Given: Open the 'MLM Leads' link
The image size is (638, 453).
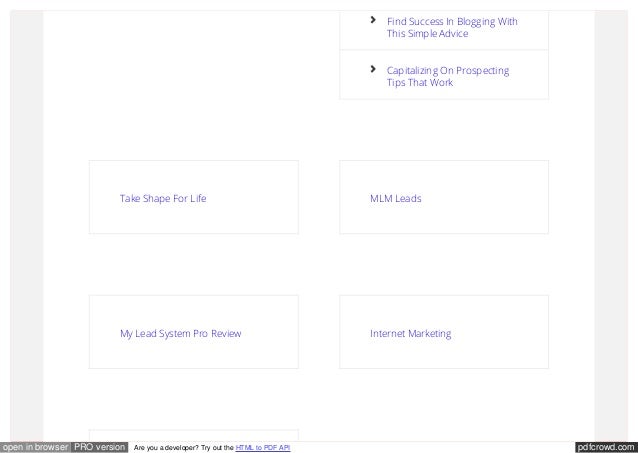Looking at the screenshot, I should pyautogui.click(x=396, y=198).
